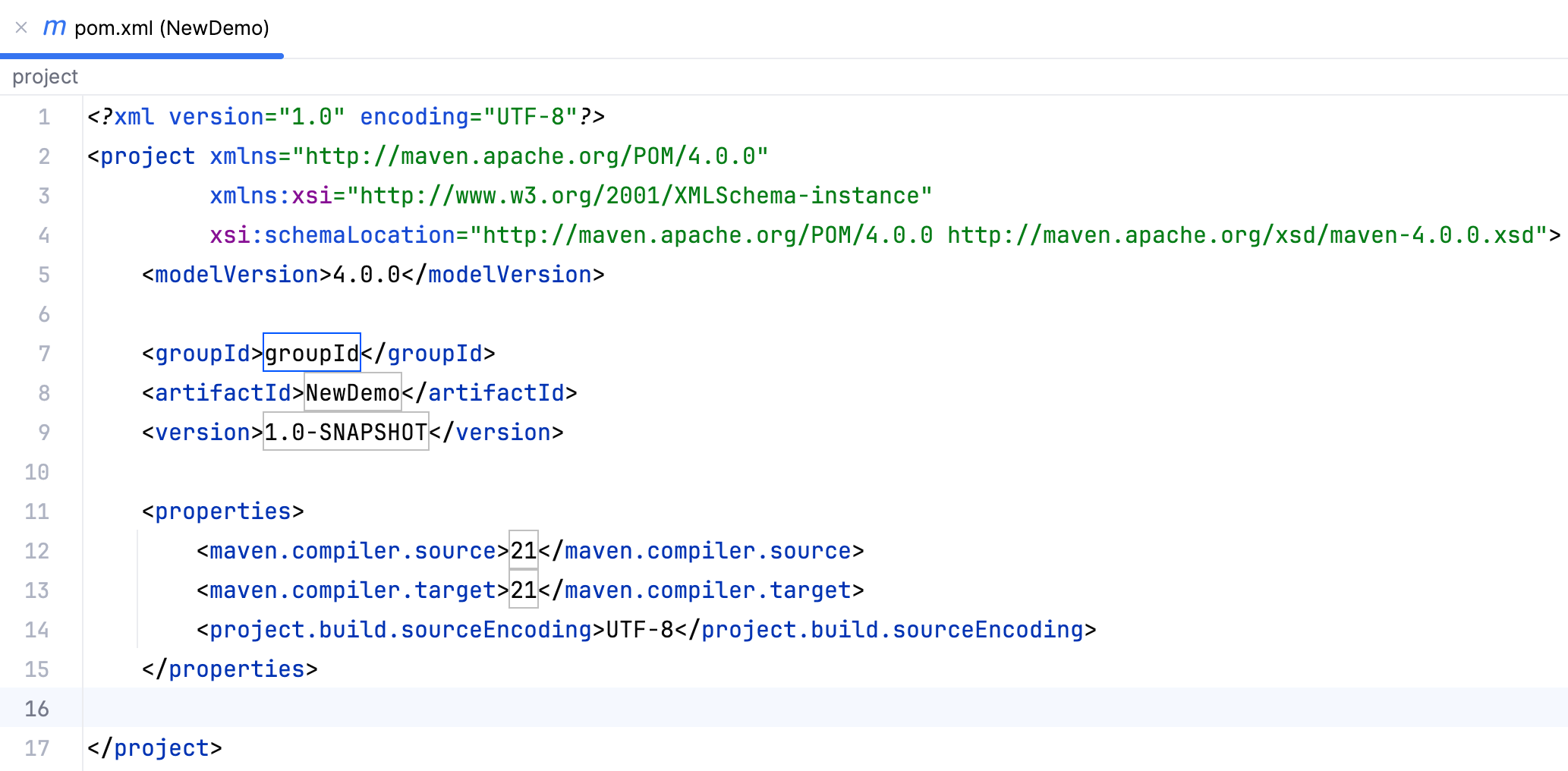Select the pom.xml (NewDemo) tab
The image size is (1568, 771).
[172, 28]
